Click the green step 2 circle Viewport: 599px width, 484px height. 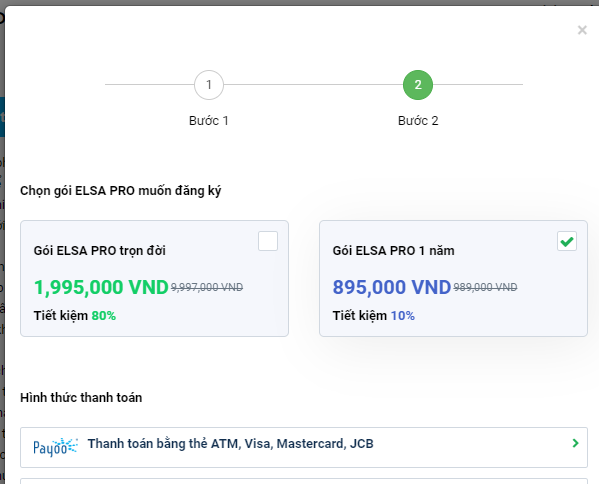(x=418, y=85)
